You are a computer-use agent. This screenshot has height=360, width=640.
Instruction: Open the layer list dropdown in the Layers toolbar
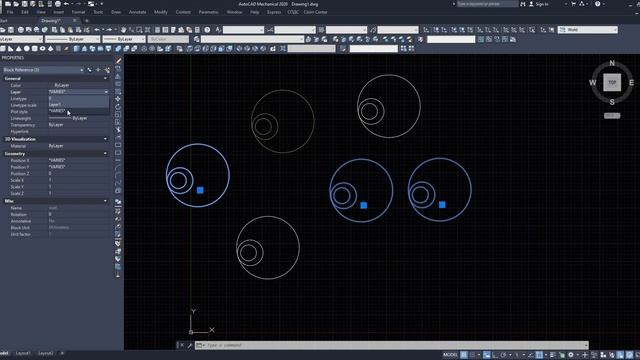252,39
